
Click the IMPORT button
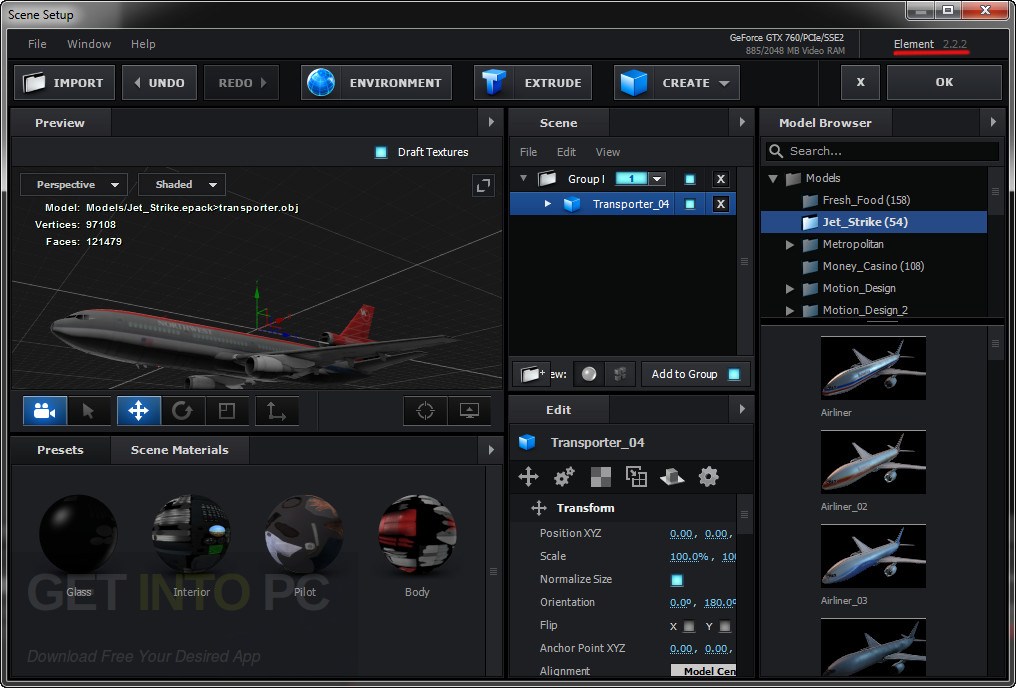(x=63, y=82)
